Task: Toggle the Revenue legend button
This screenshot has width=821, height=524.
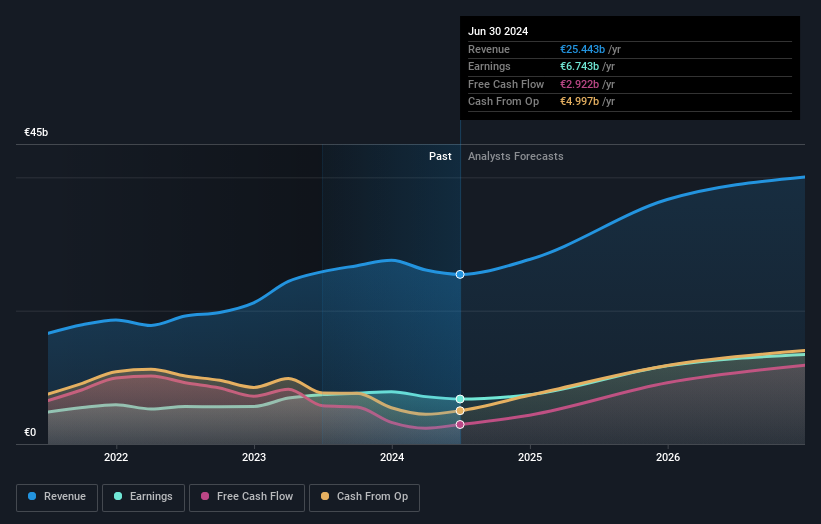Action: pyautogui.click(x=57, y=497)
